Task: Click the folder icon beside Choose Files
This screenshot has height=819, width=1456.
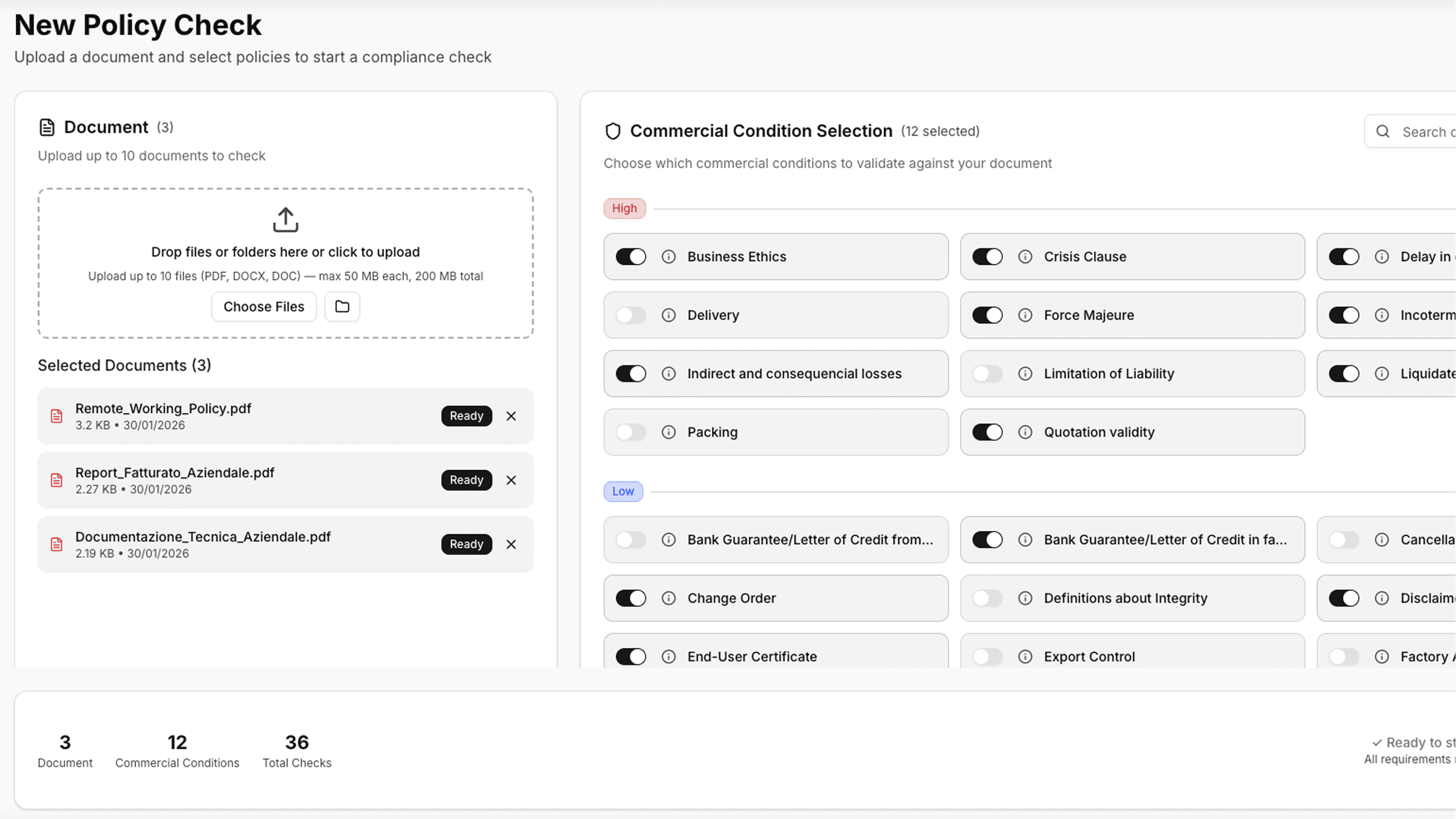Action: (342, 306)
